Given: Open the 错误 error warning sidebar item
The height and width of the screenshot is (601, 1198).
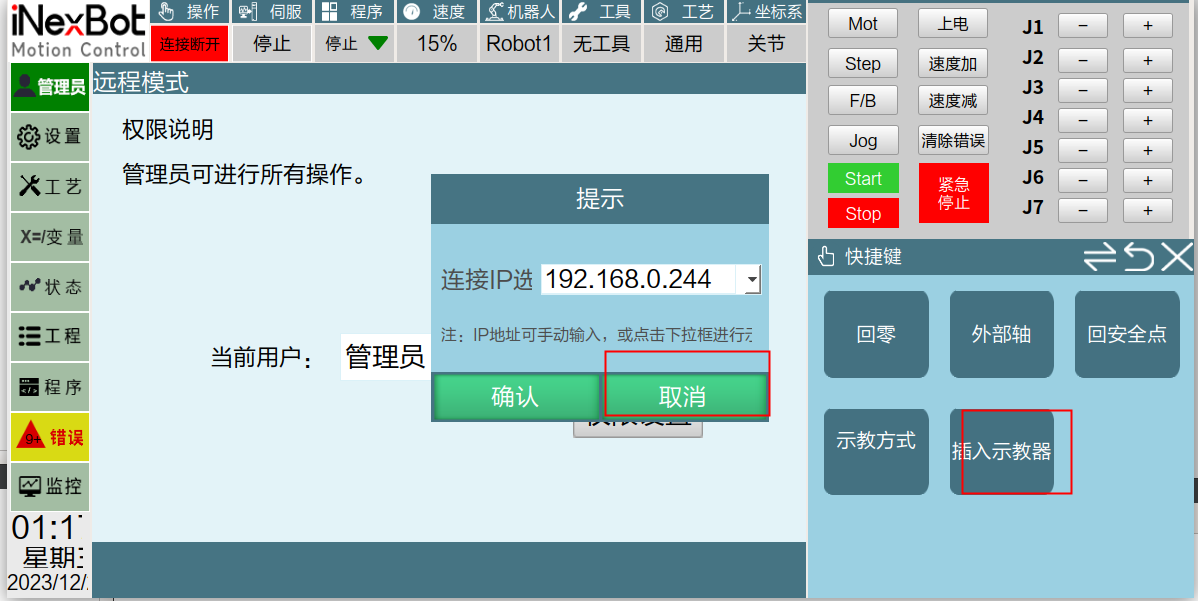Looking at the screenshot, I should click(50, 437).
